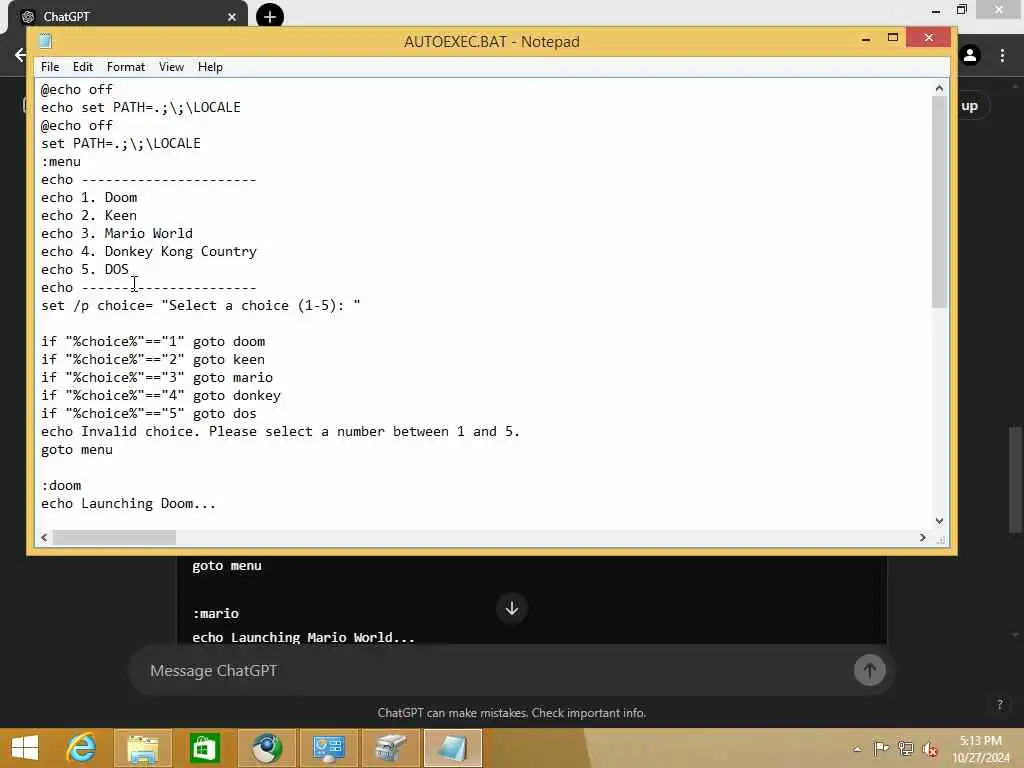
Task: Switch to the Notepad taskbar icon
Action: 453,748
